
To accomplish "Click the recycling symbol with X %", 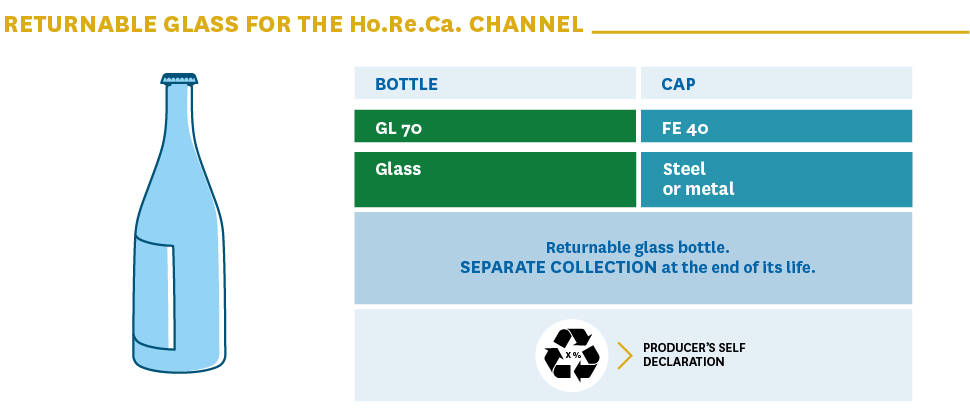I will (572, 355).
